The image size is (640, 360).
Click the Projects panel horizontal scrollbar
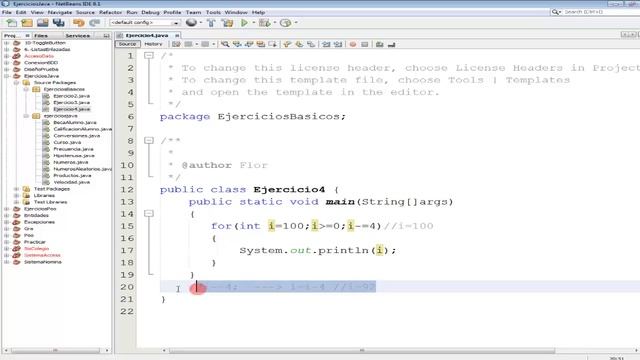click(x=56, y=351)
